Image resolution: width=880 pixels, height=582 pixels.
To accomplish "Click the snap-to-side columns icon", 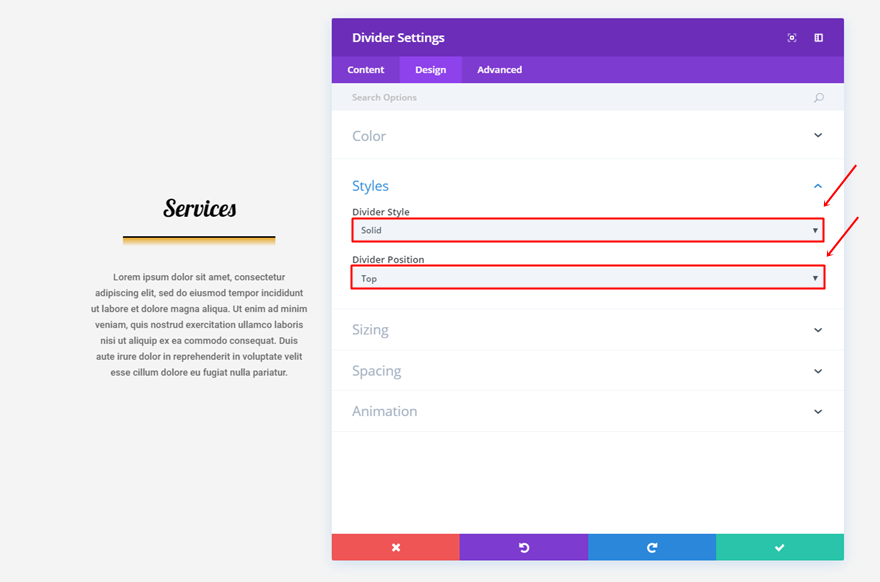I will click(818, 38).
